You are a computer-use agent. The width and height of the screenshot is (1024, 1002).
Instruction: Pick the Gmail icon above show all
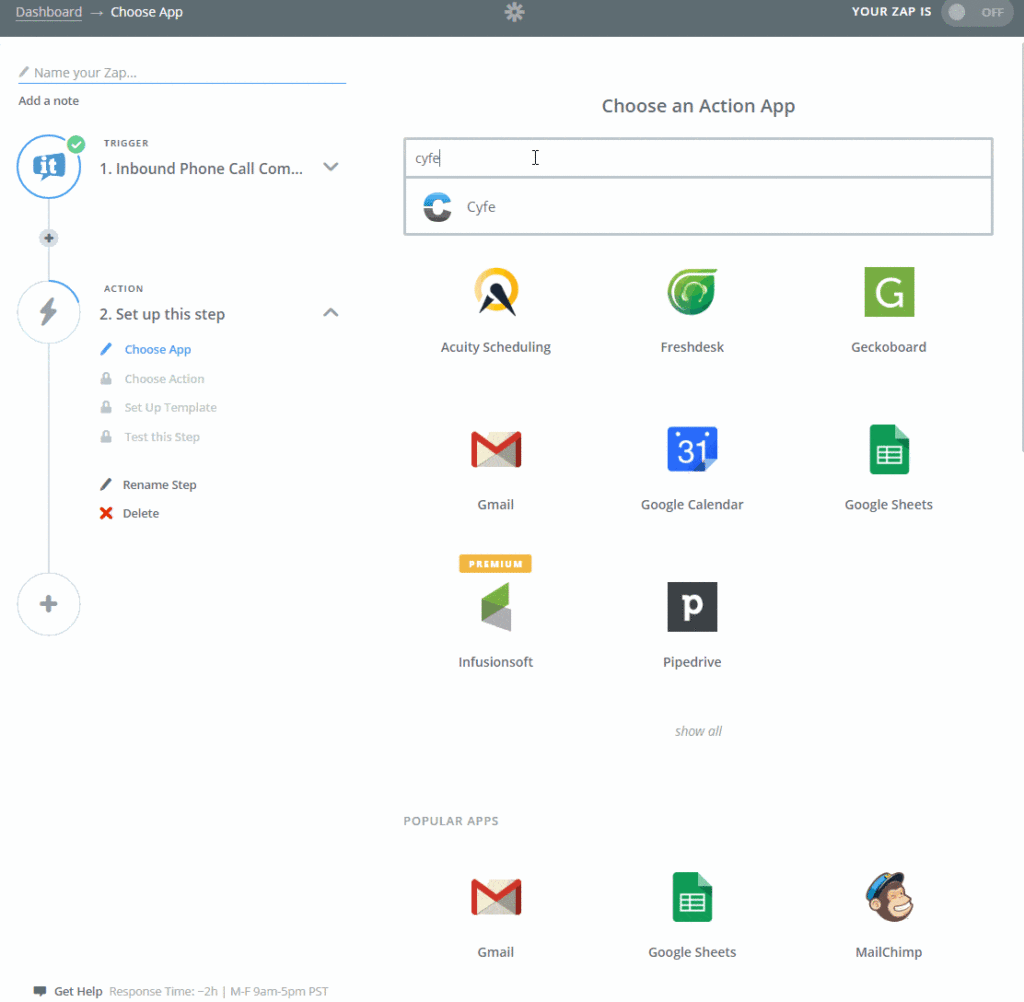click(x=496, y=449)
